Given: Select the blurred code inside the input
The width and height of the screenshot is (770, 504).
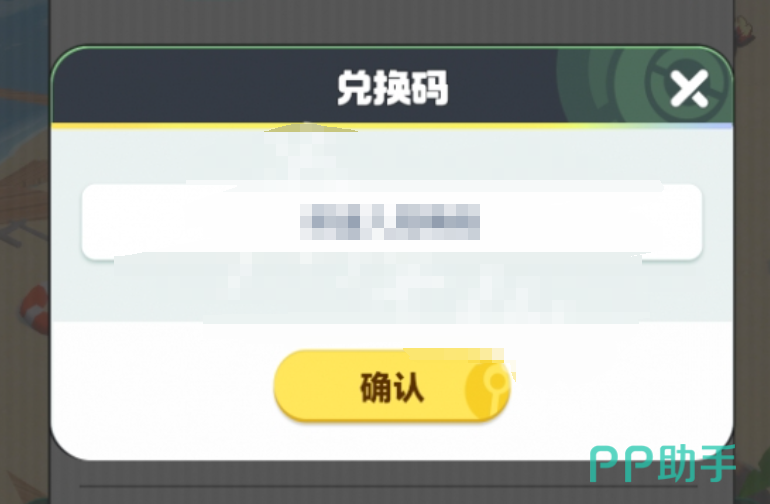Looking at the screenshot, I should 390,222.
